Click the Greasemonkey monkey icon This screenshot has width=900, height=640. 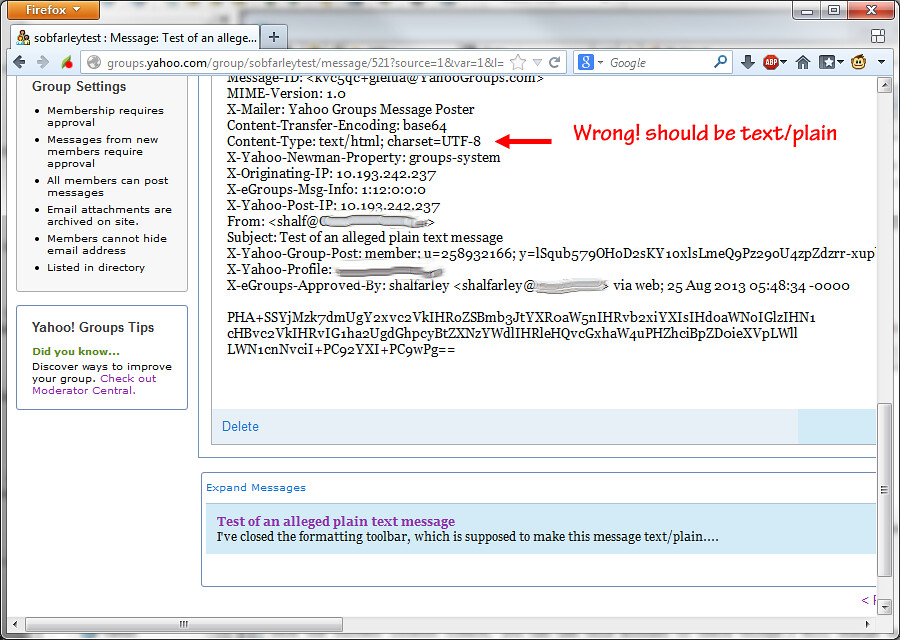click(858, 62)
